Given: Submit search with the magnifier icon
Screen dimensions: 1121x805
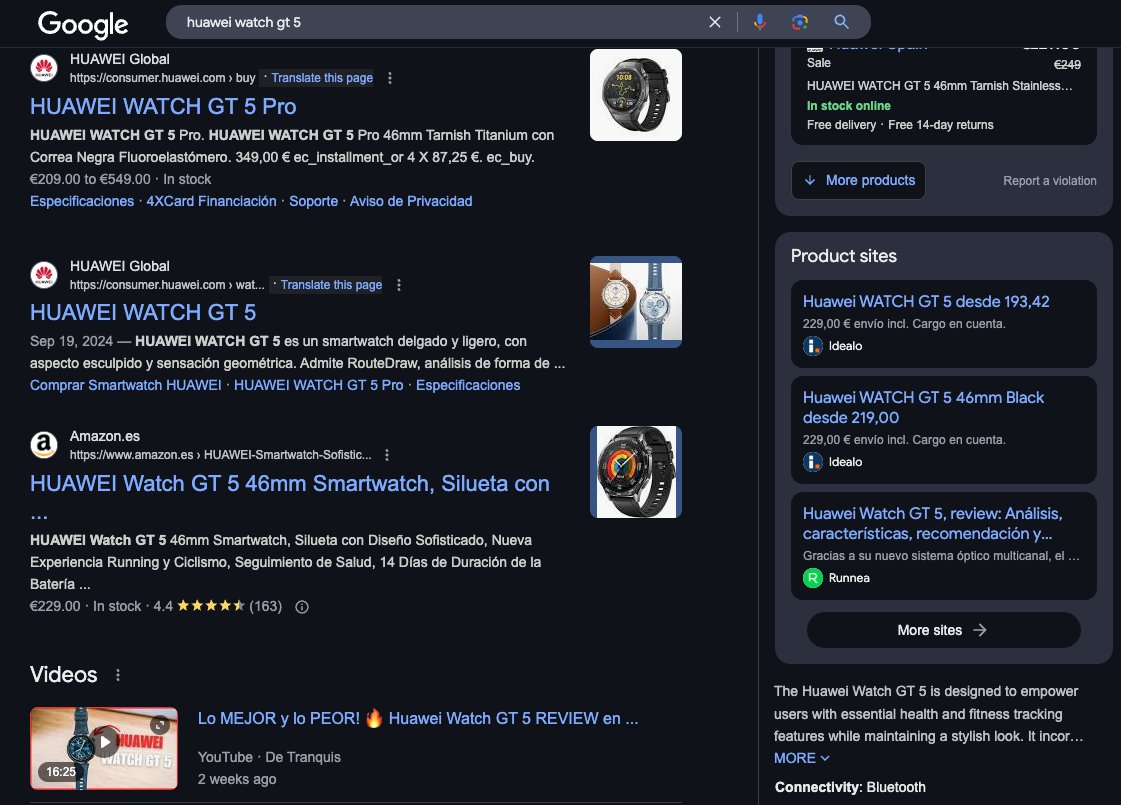Looking at the screenshot, I should (841, 22).
